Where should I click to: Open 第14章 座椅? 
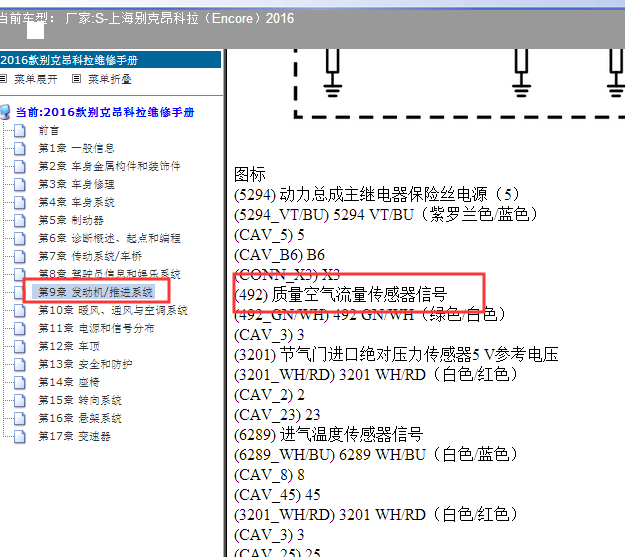tap(69, 382)
